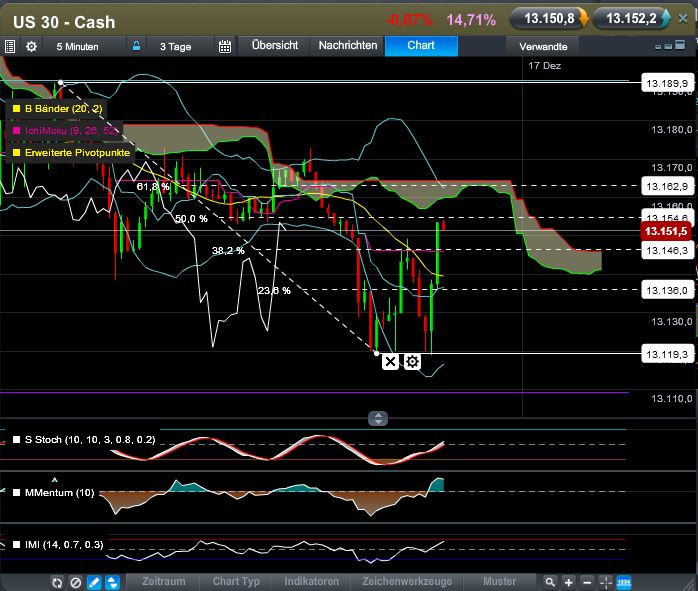Click sell price button 13.150,8
Image resolution: width=698 pixels, height=591 pixels.
click(x=549, y=19)
